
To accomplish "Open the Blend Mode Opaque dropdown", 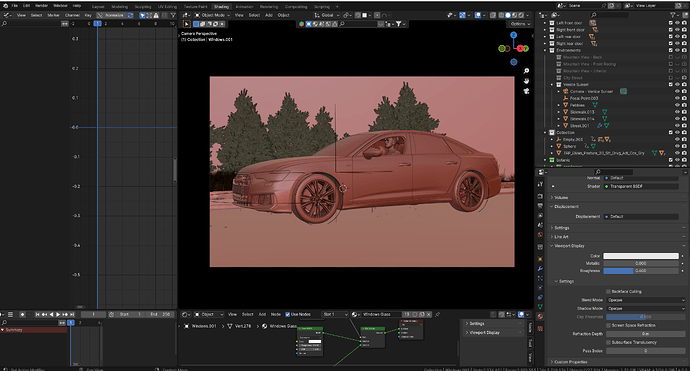I will tap(646, 300).
